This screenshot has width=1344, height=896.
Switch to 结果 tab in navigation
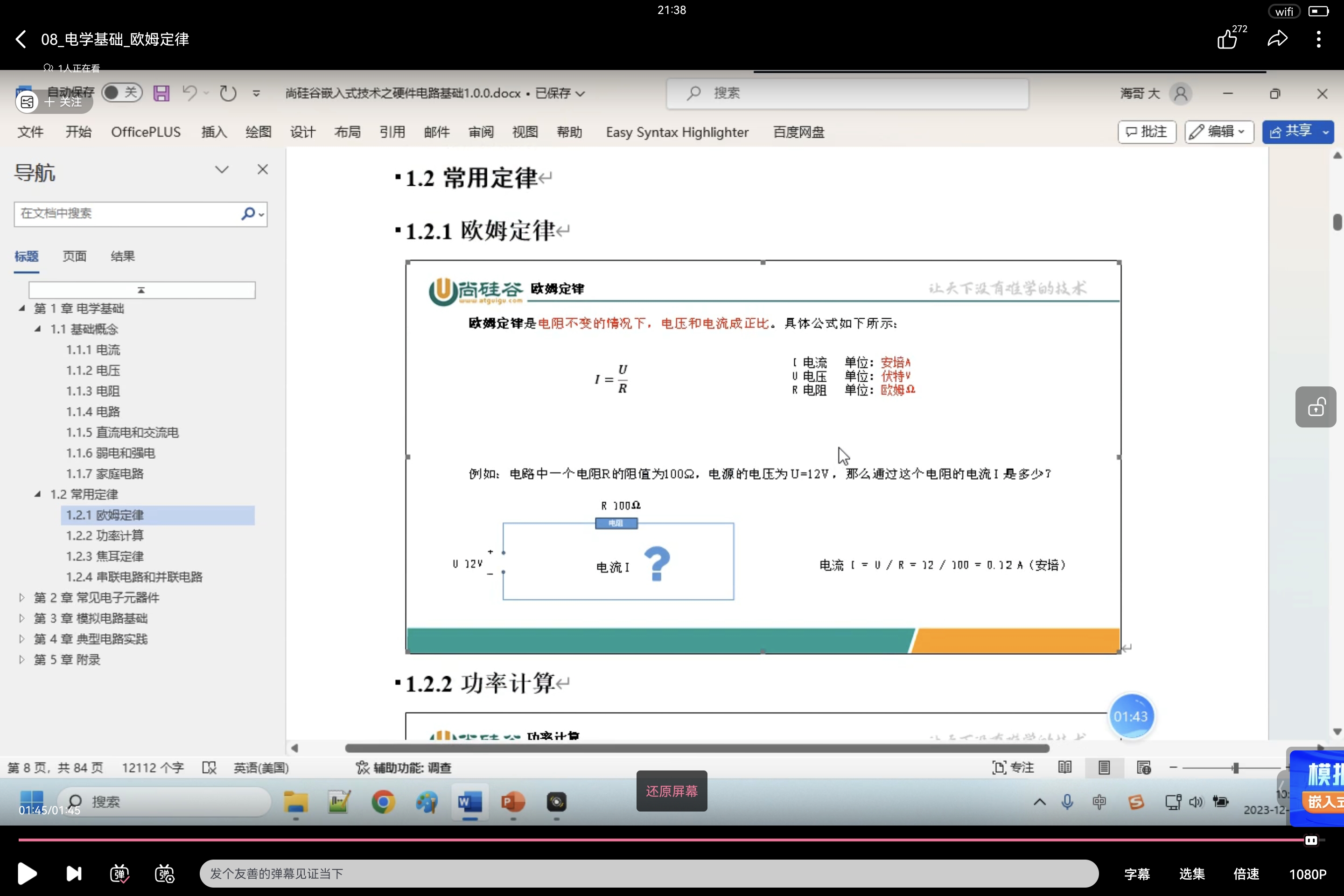click(122, 256)
